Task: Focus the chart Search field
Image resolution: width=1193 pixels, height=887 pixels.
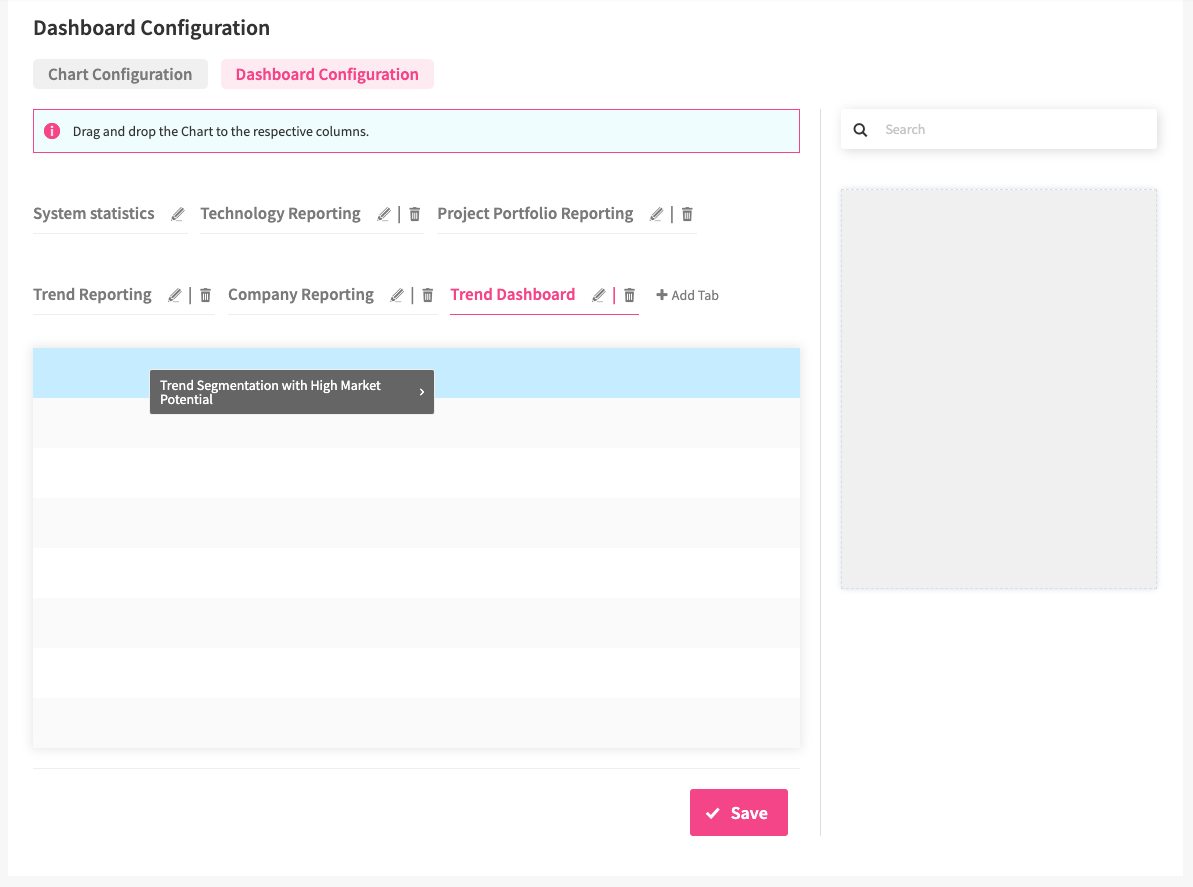Action: pos(1010,130)
